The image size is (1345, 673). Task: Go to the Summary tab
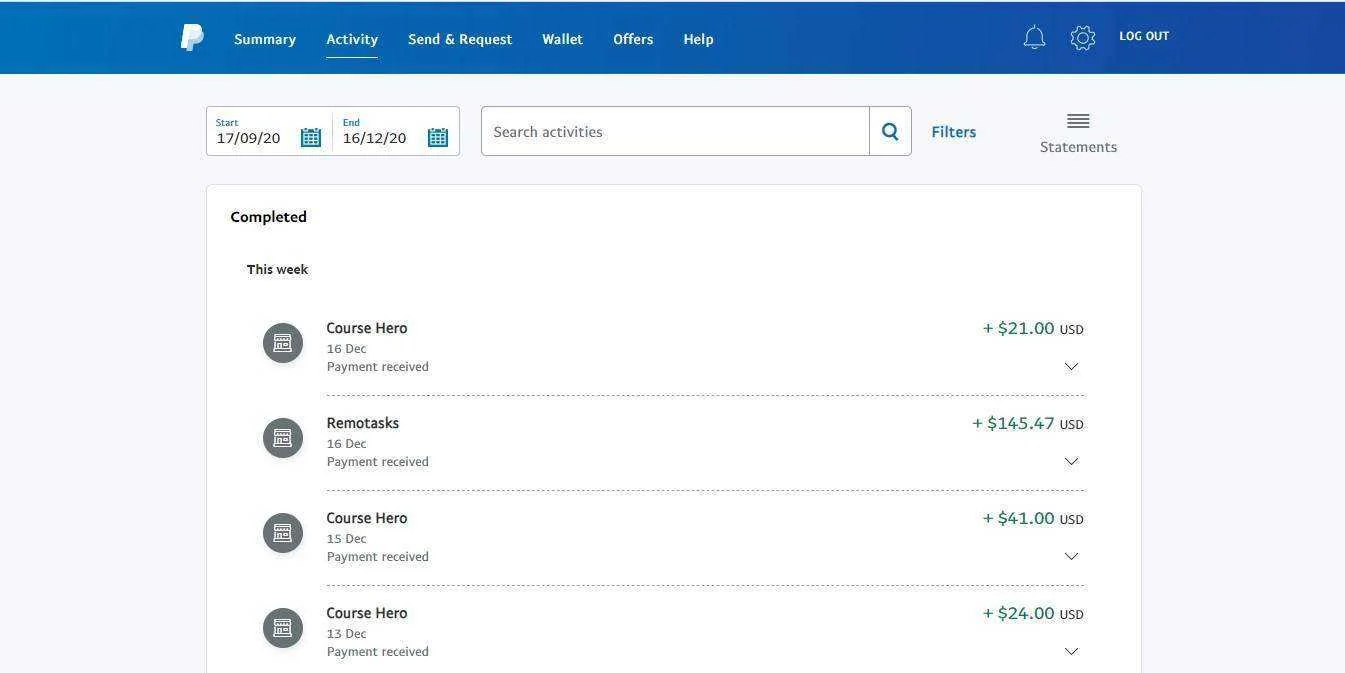coord(265,39)
